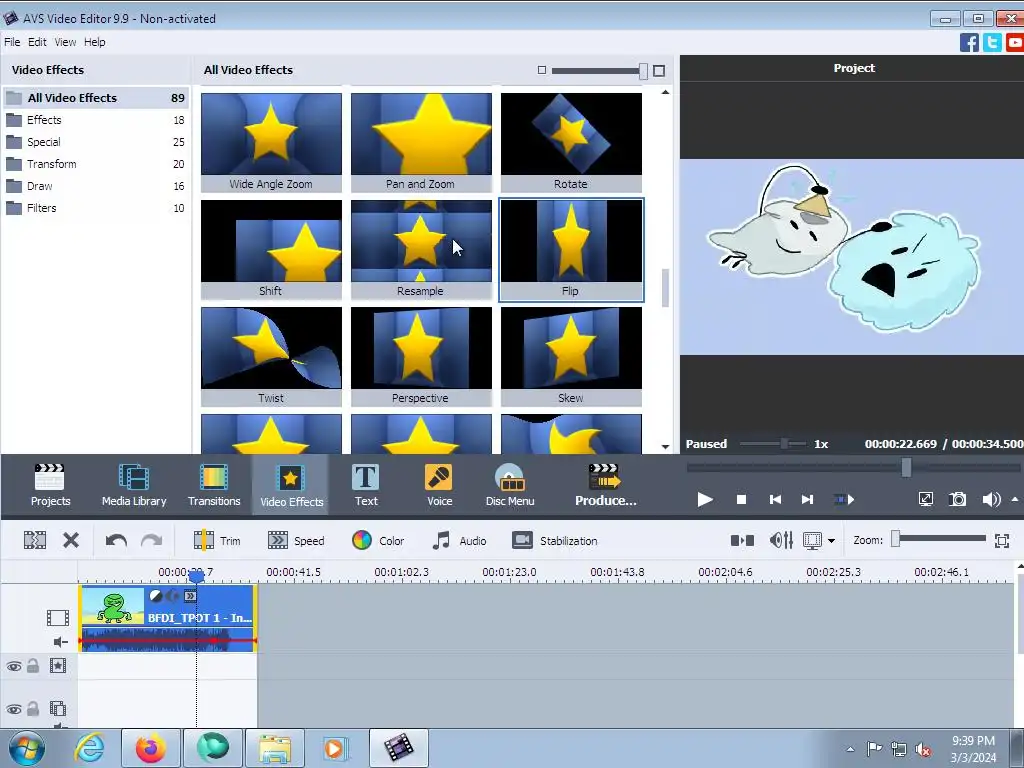
Task: Open the Edit menu
Action: (37, 42)
